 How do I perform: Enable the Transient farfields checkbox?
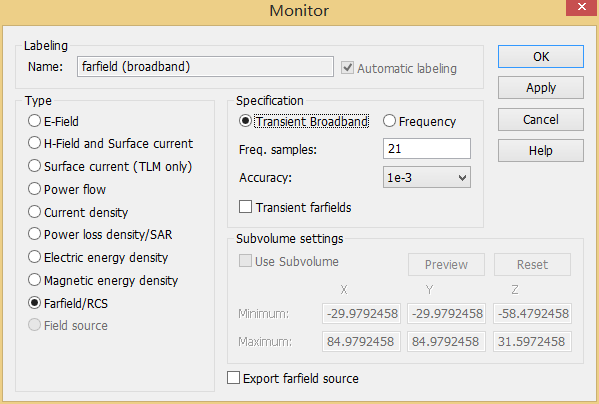[245, 207]
